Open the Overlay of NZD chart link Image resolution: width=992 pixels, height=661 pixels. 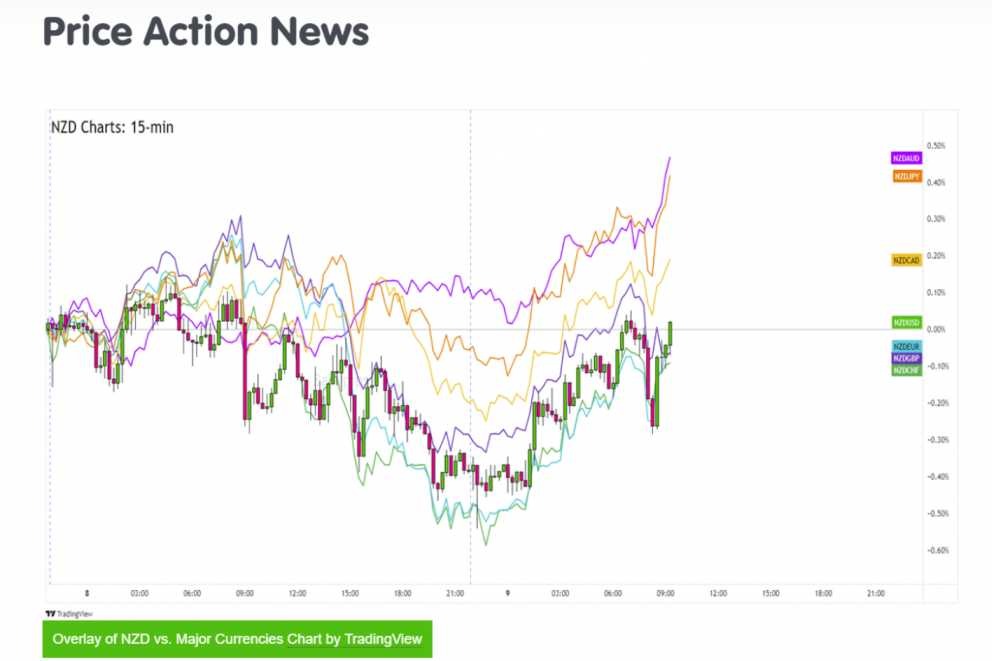tap(237, 639)
